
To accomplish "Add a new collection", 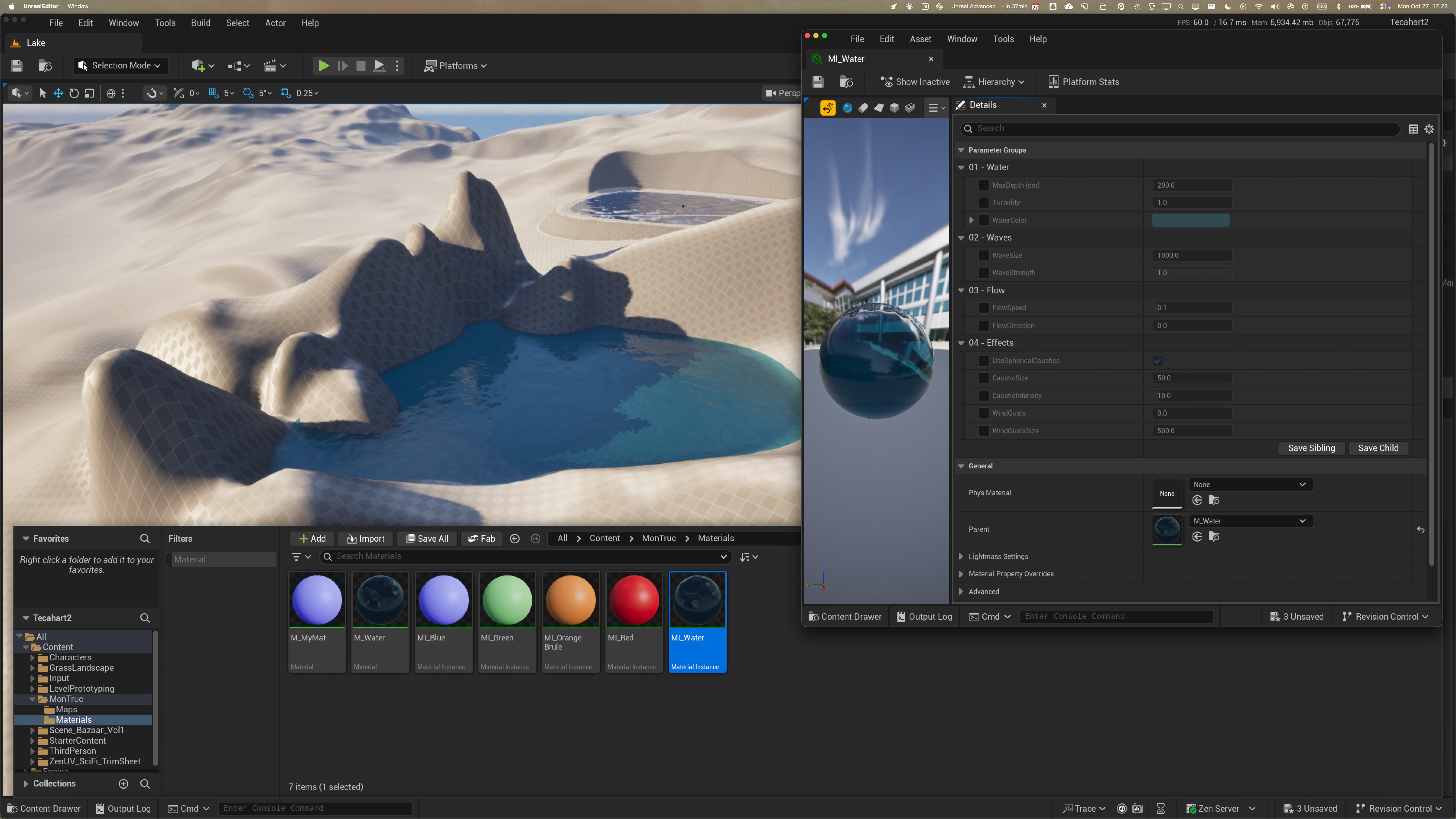I will pyautogui.click(x=123, y=783).
